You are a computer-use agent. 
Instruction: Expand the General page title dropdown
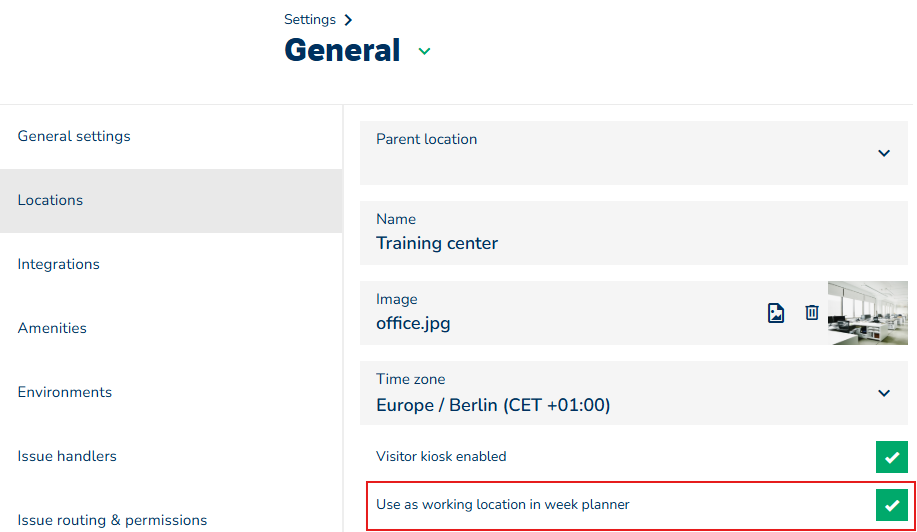click(x=424, y=51)
